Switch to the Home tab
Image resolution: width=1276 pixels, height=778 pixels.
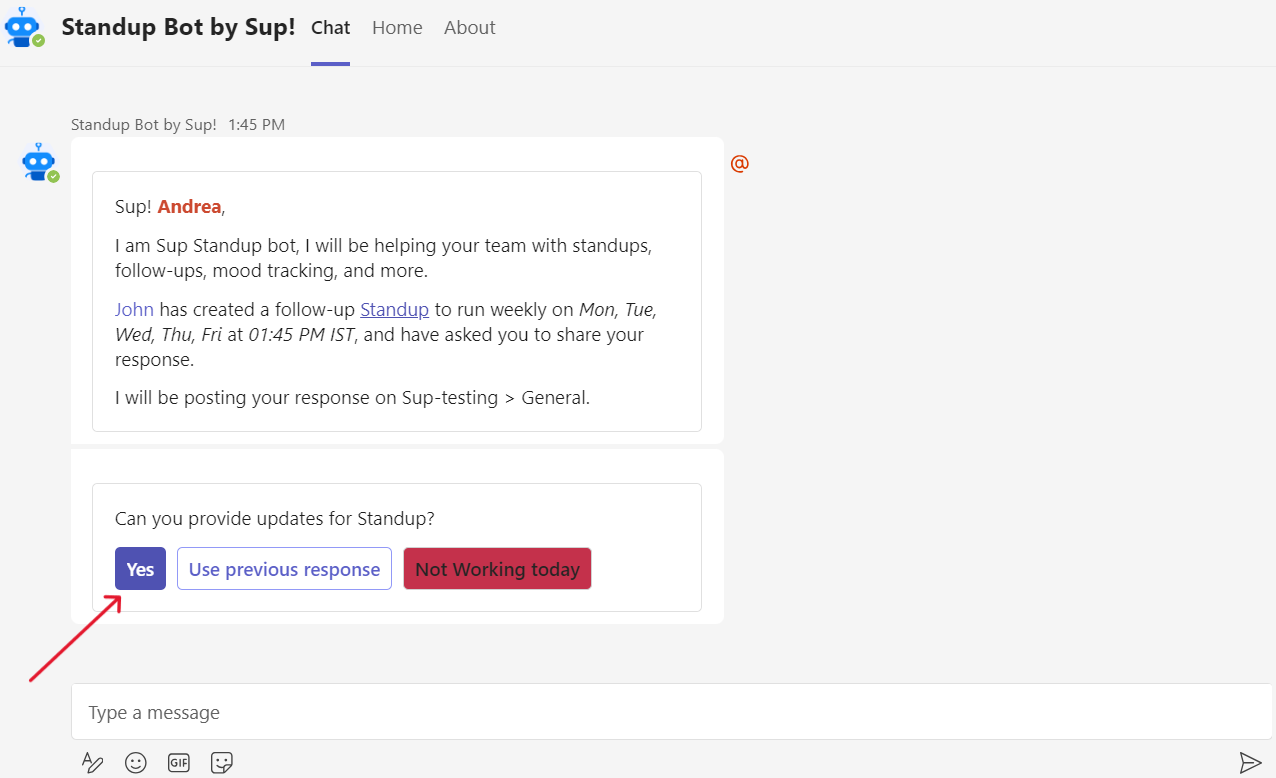click(x=397, y=27)
